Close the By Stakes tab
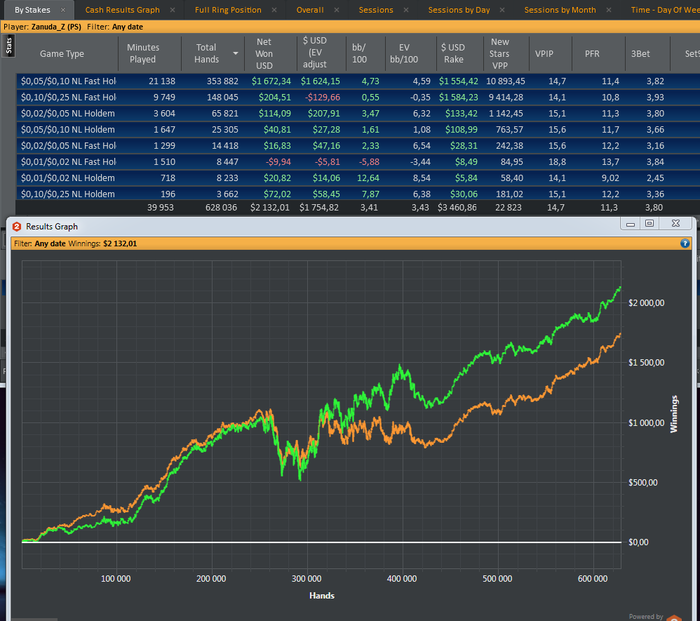The width and height of the screenshot is (700, 621). [63, 10]
